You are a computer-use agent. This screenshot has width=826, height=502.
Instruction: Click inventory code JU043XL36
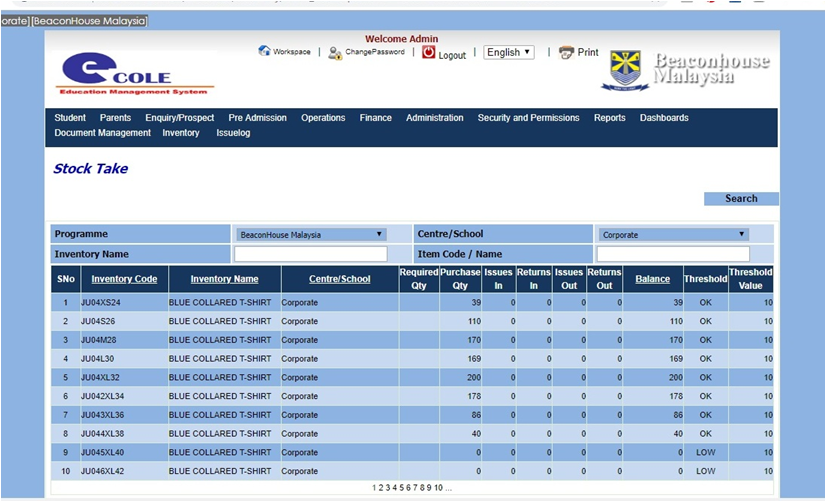pyautogui.click(x=102, y=415)
